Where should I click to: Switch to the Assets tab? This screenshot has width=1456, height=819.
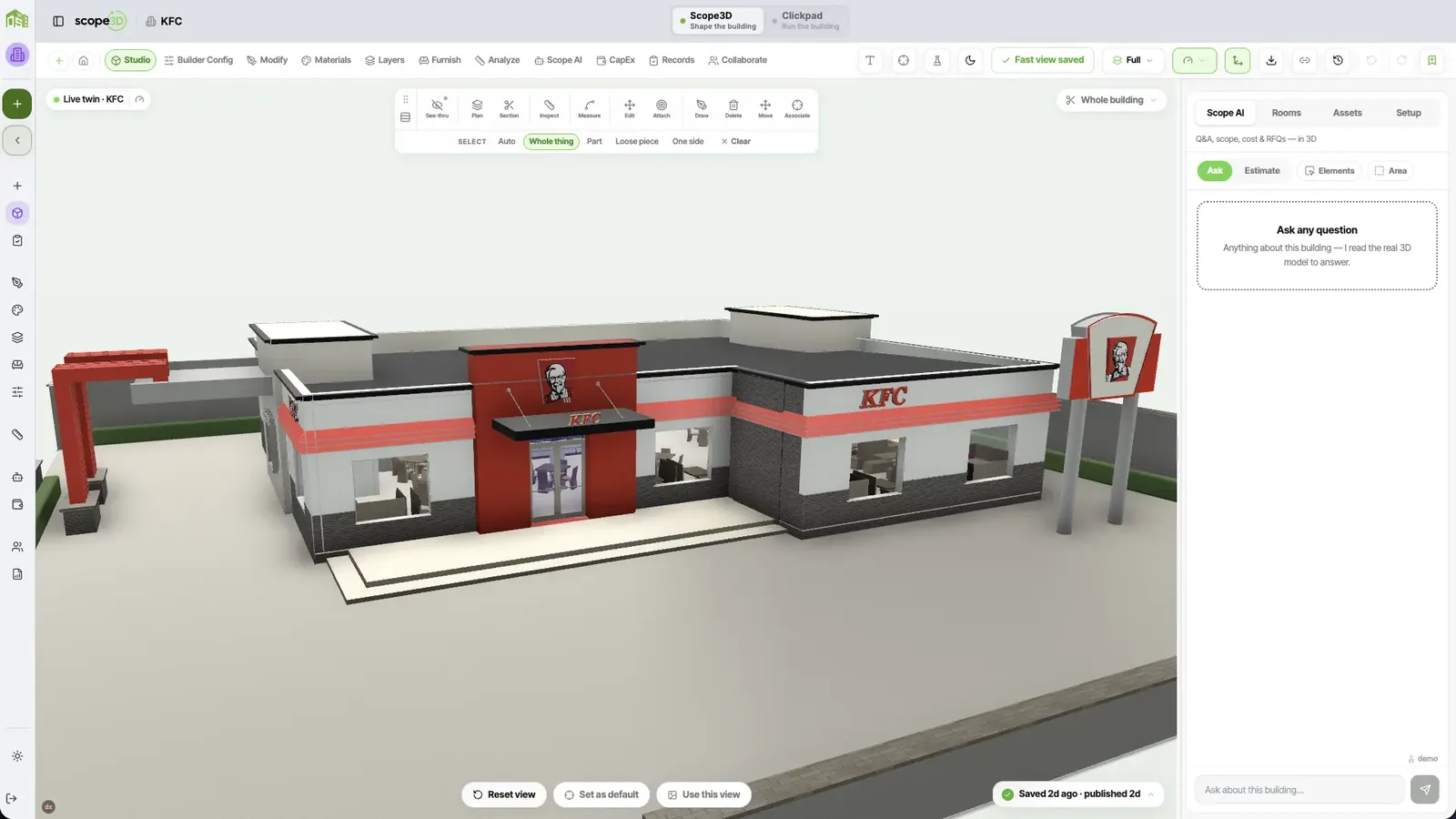[x=1347, y=113]
